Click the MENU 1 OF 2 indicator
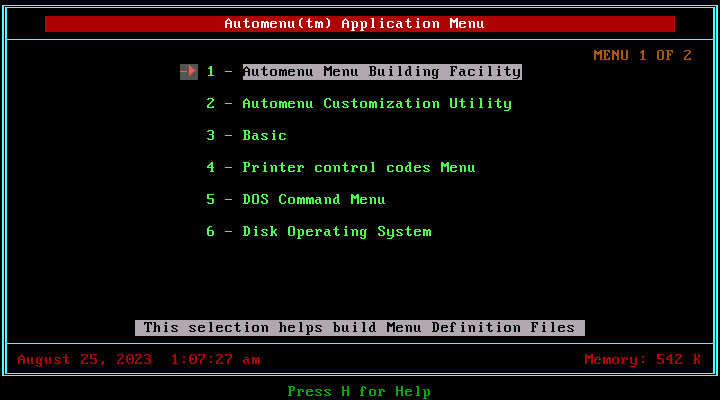The height and width of the screenshot is (400, 720). (x=642, y=56)
